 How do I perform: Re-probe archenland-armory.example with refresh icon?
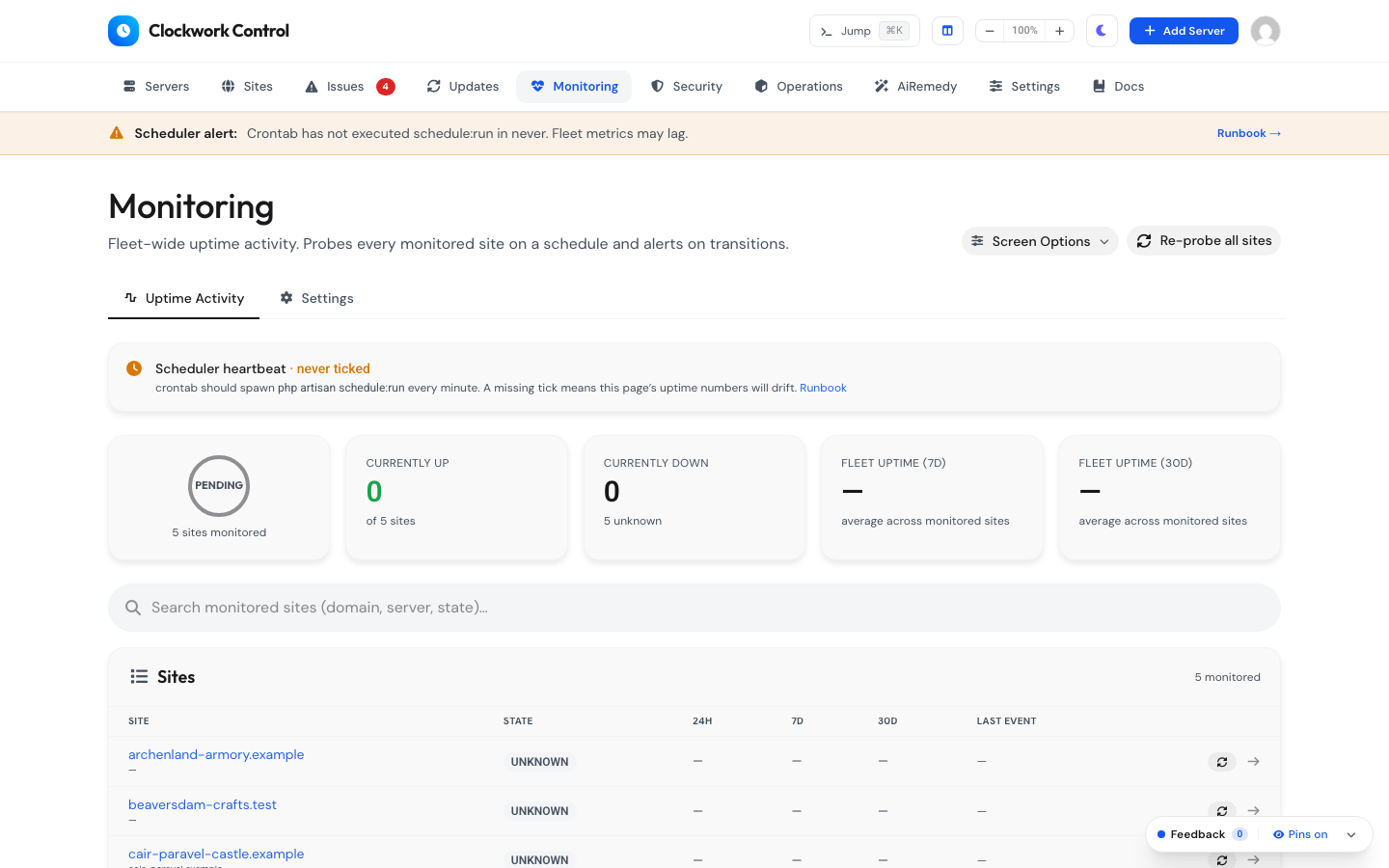[1222, 762]
